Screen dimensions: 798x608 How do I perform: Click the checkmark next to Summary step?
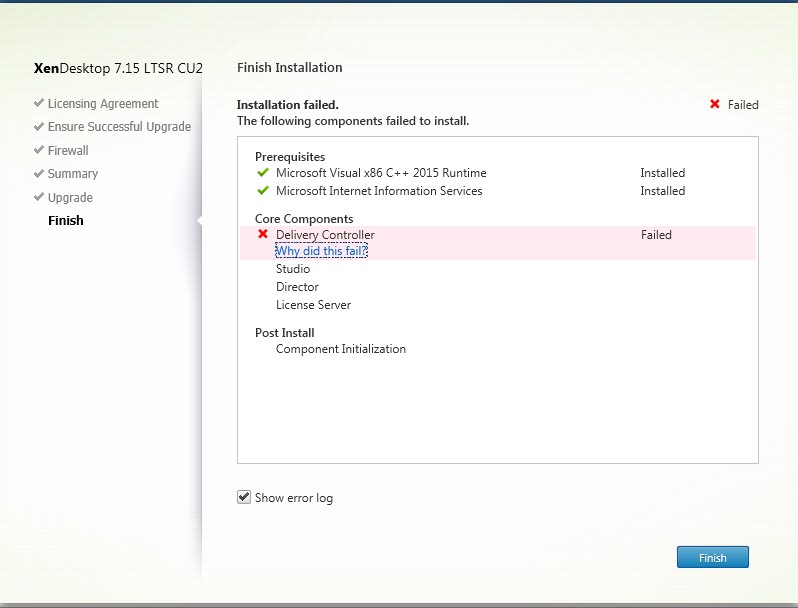tap(38, 174)
